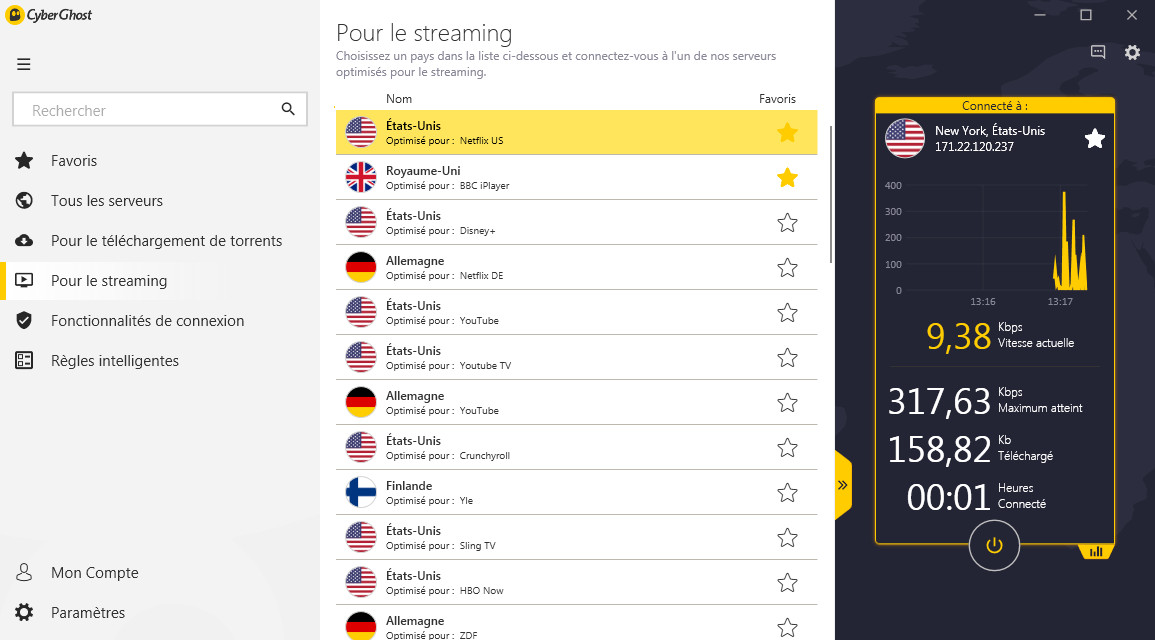Toggle the statistics bar chart icon
The image size is (1155, 640).
(x=1096, y=552)
